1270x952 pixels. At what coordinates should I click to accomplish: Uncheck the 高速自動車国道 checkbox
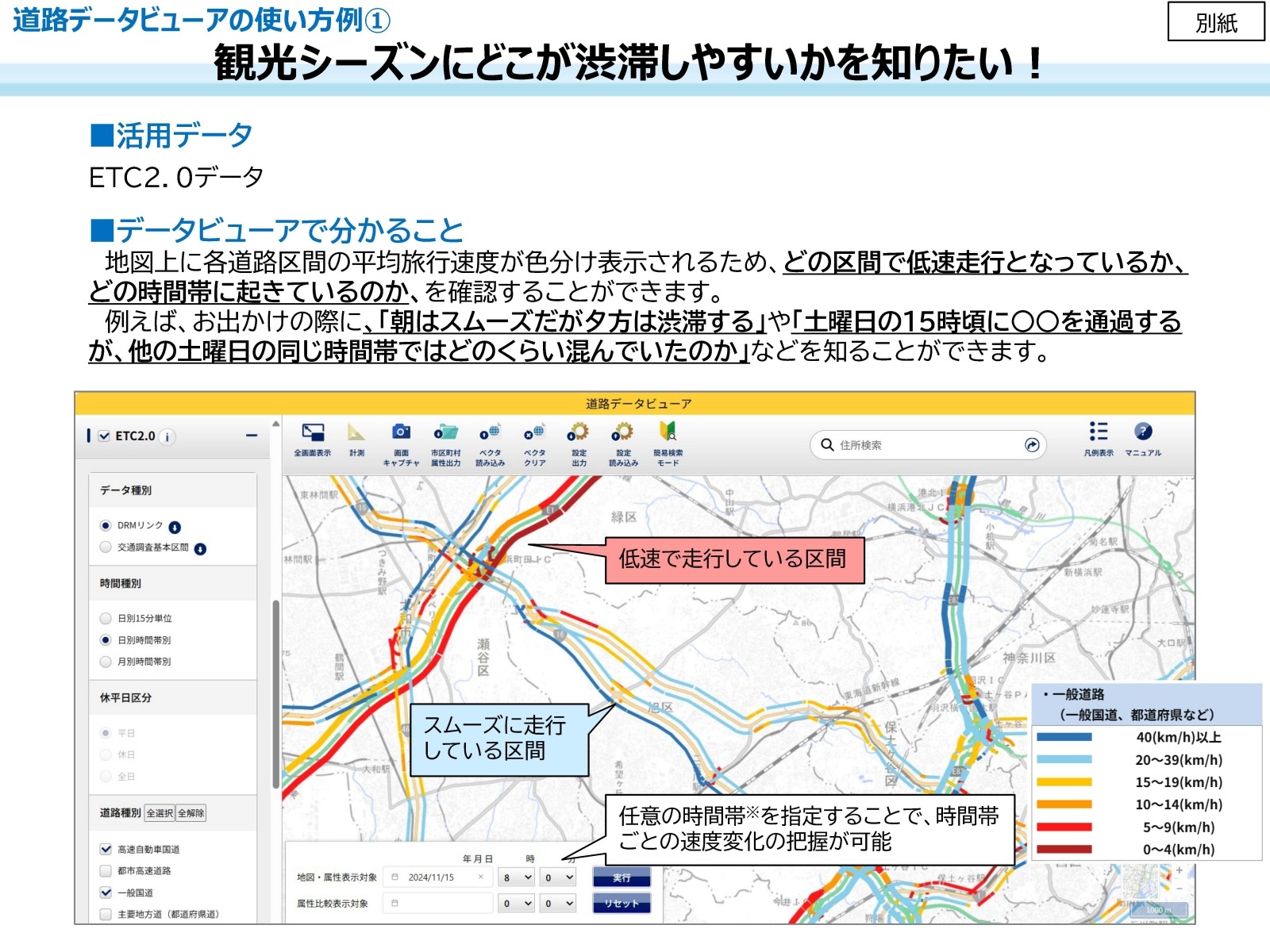coord(106,849)
